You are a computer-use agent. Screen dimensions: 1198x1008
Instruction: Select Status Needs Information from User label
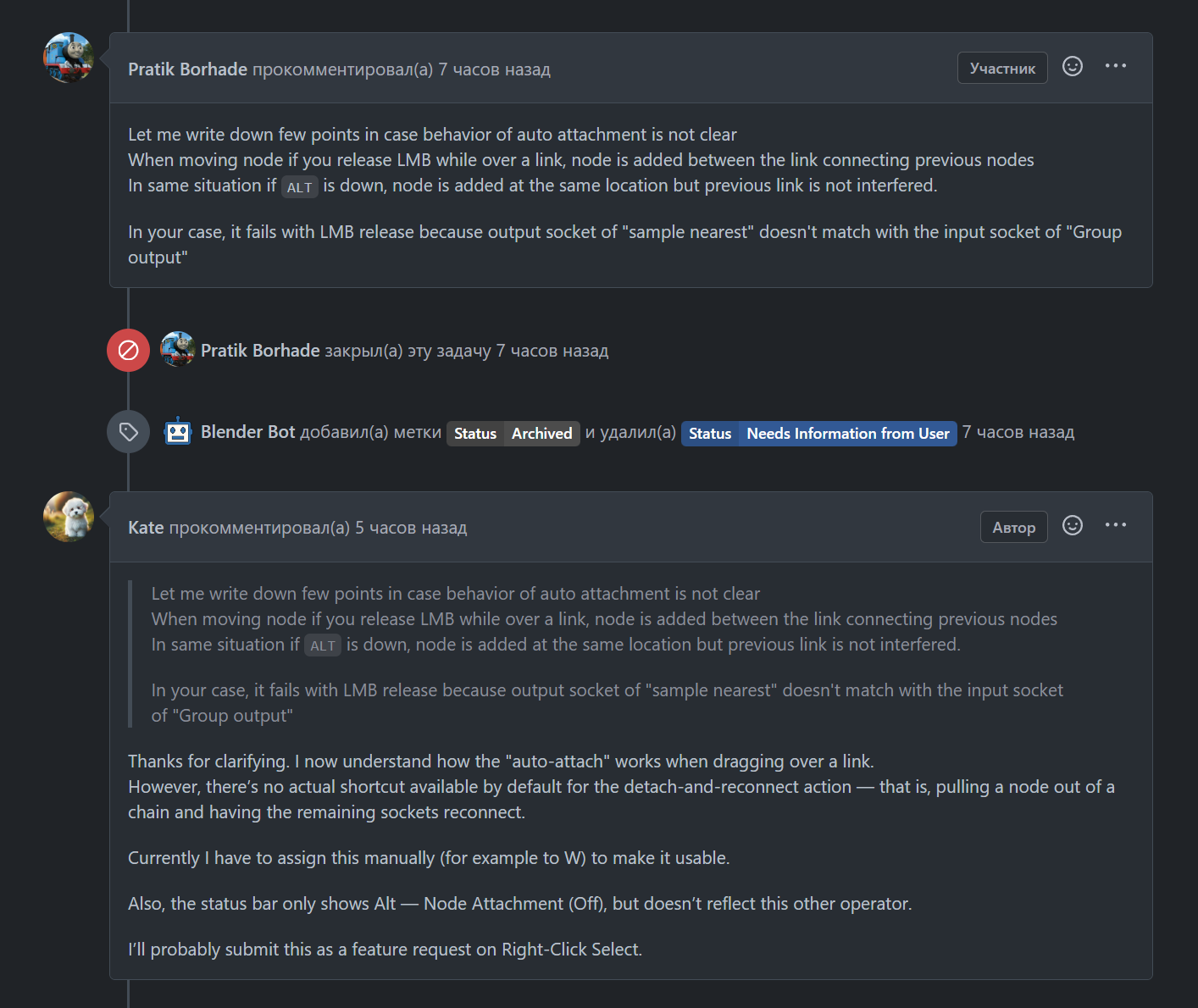pos(819,434)
